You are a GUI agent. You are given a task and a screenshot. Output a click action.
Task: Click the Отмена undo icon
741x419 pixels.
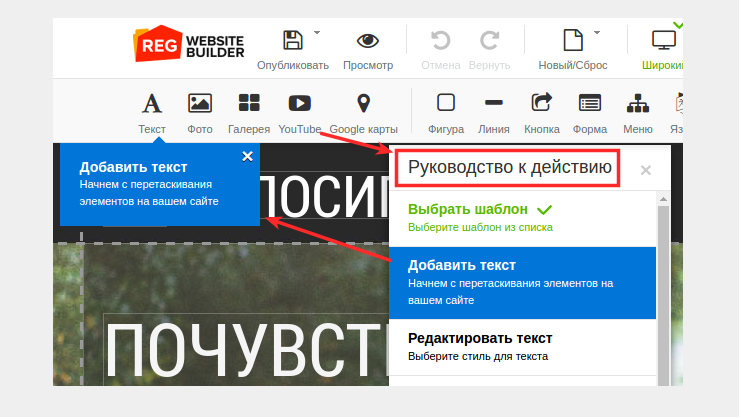(440, 41)
